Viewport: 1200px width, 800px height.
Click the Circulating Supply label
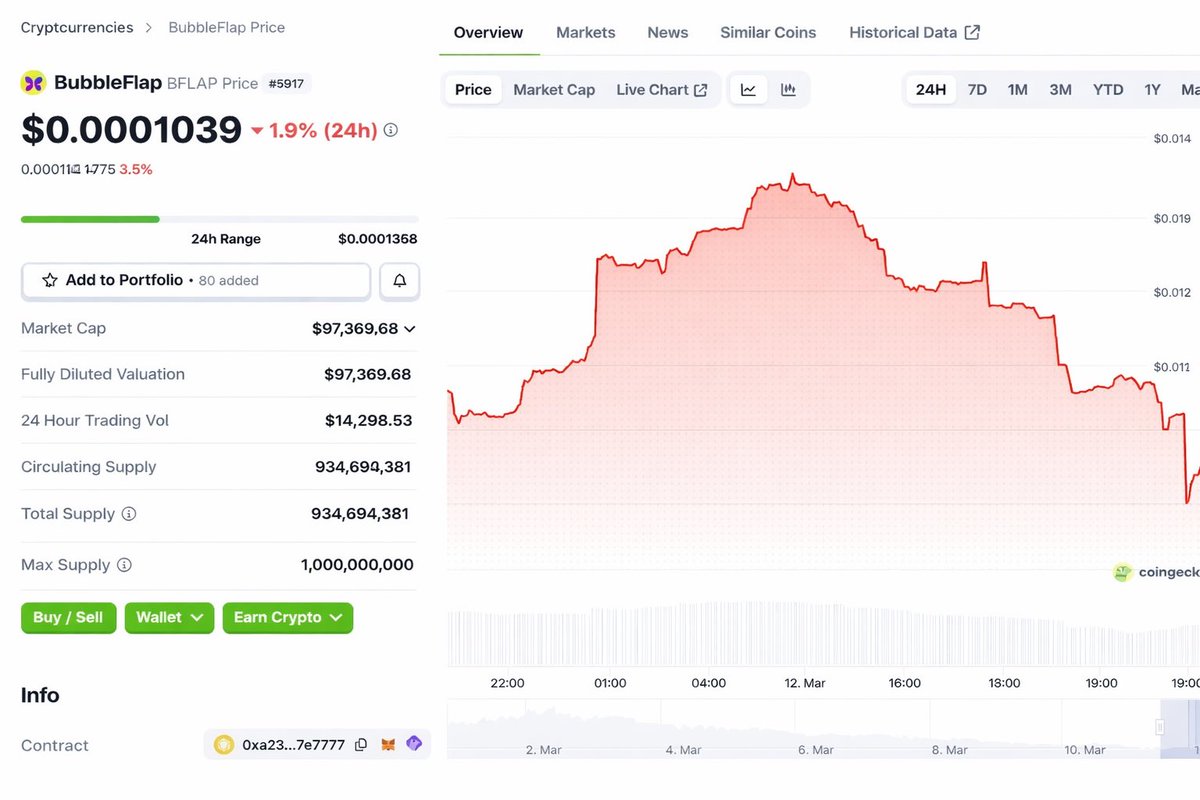click(89, 467)
